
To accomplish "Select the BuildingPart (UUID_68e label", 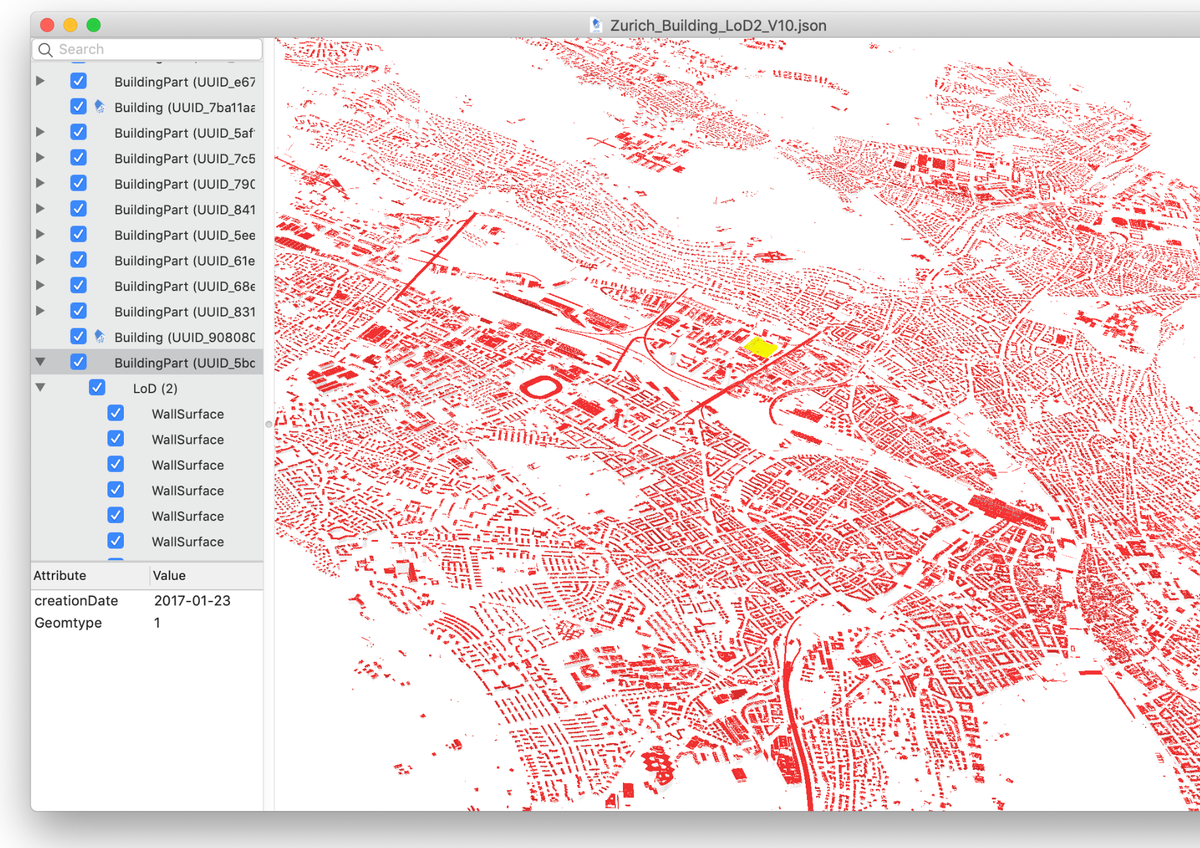I will coord(185,286).
